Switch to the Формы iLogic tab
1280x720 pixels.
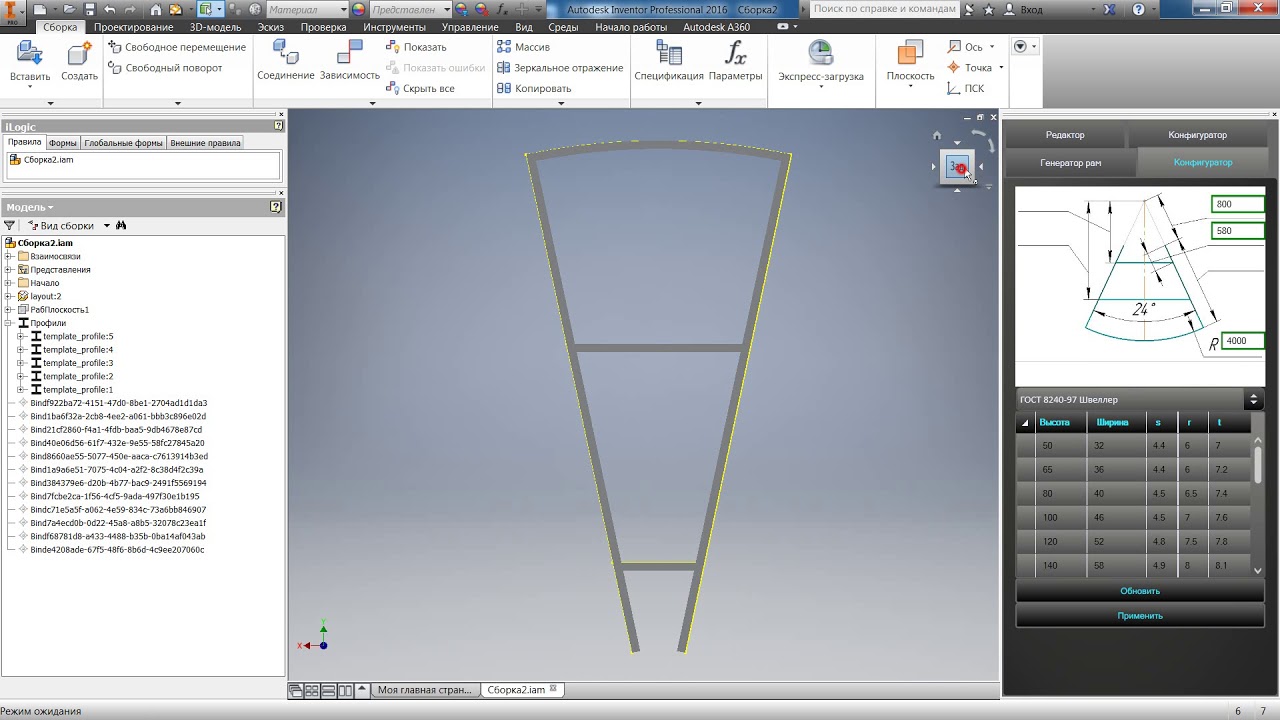click(x=62, y=143)
